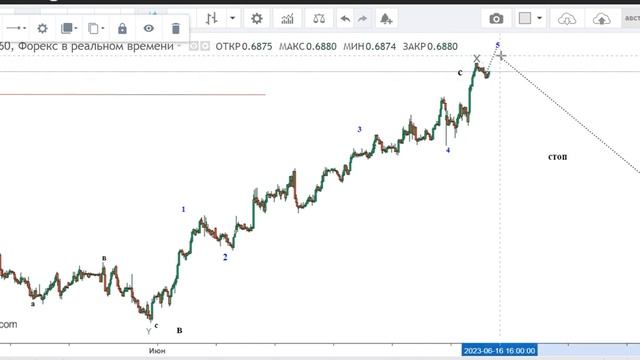Select the 'c' label beside the bottom low

(x=156, y=325)
